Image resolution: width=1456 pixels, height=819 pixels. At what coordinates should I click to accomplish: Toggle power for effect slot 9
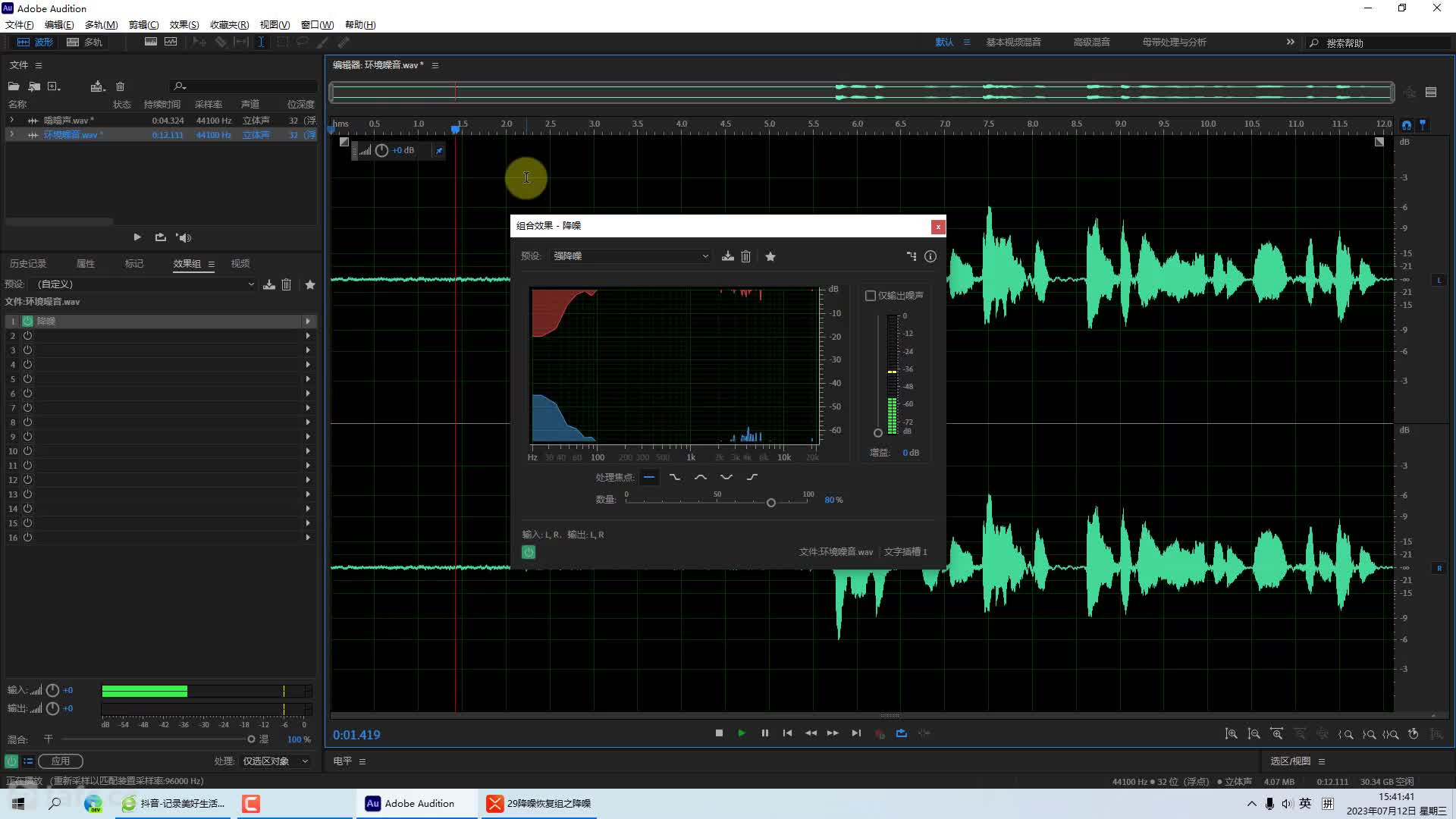point(28,437)
